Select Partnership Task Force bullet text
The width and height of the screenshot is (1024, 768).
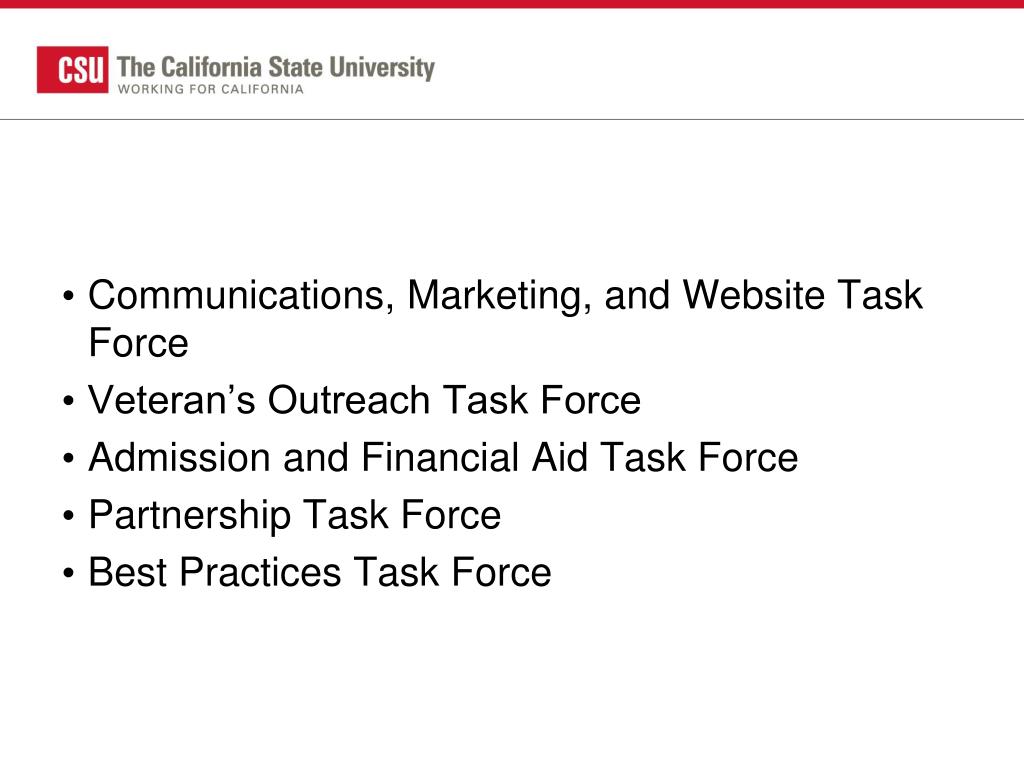[295, 515]
